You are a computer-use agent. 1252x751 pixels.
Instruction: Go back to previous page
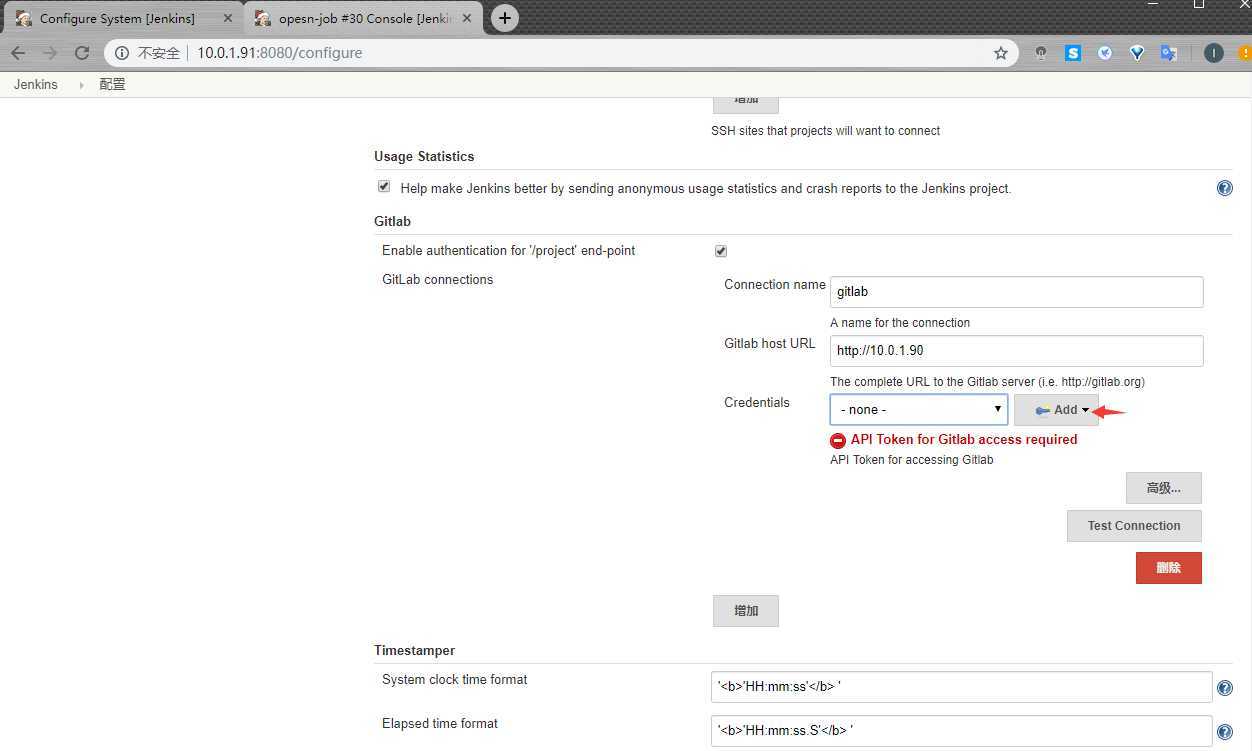(x=18, y=53)
